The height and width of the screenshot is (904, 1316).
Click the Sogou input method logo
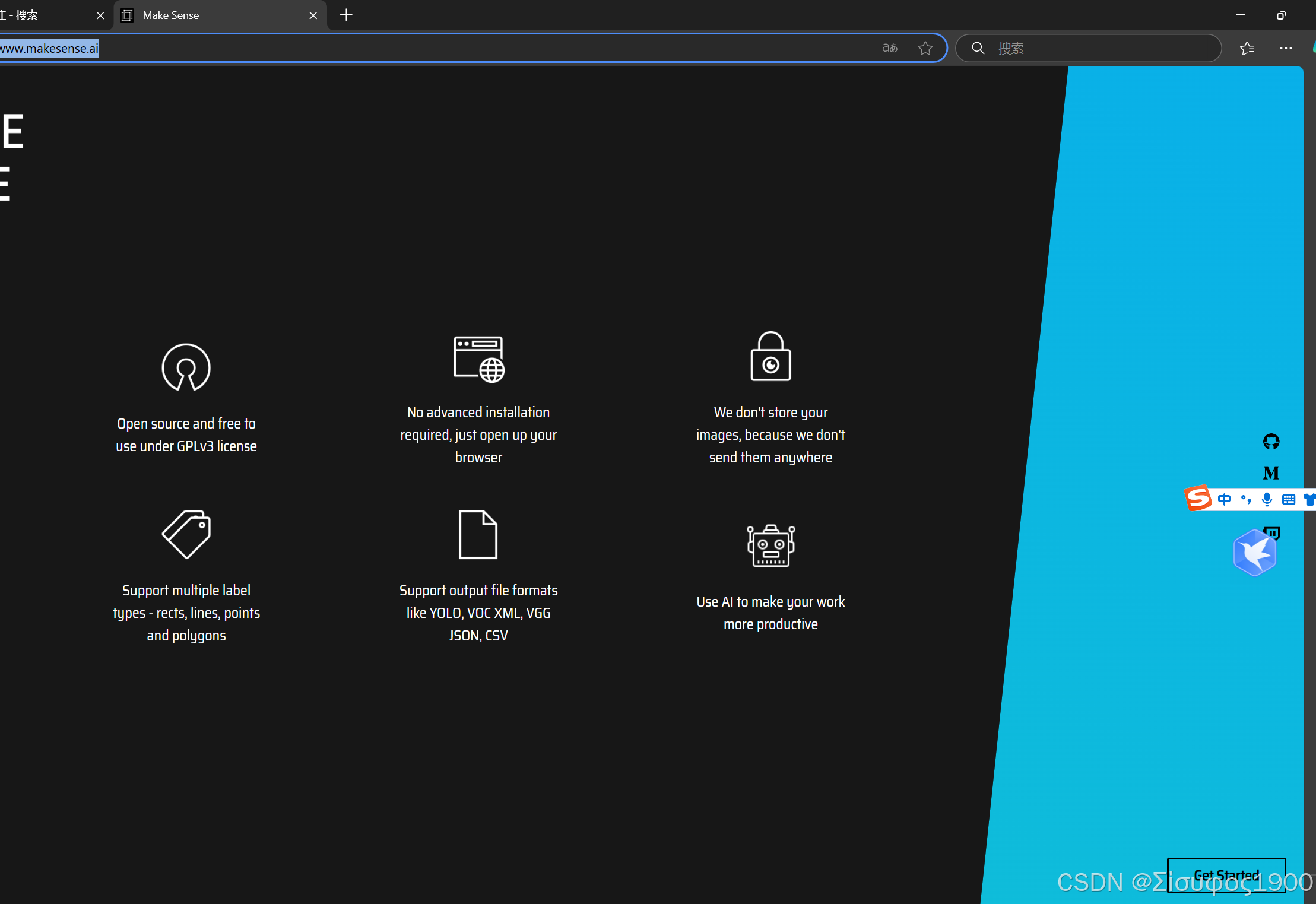[1198, 498]
